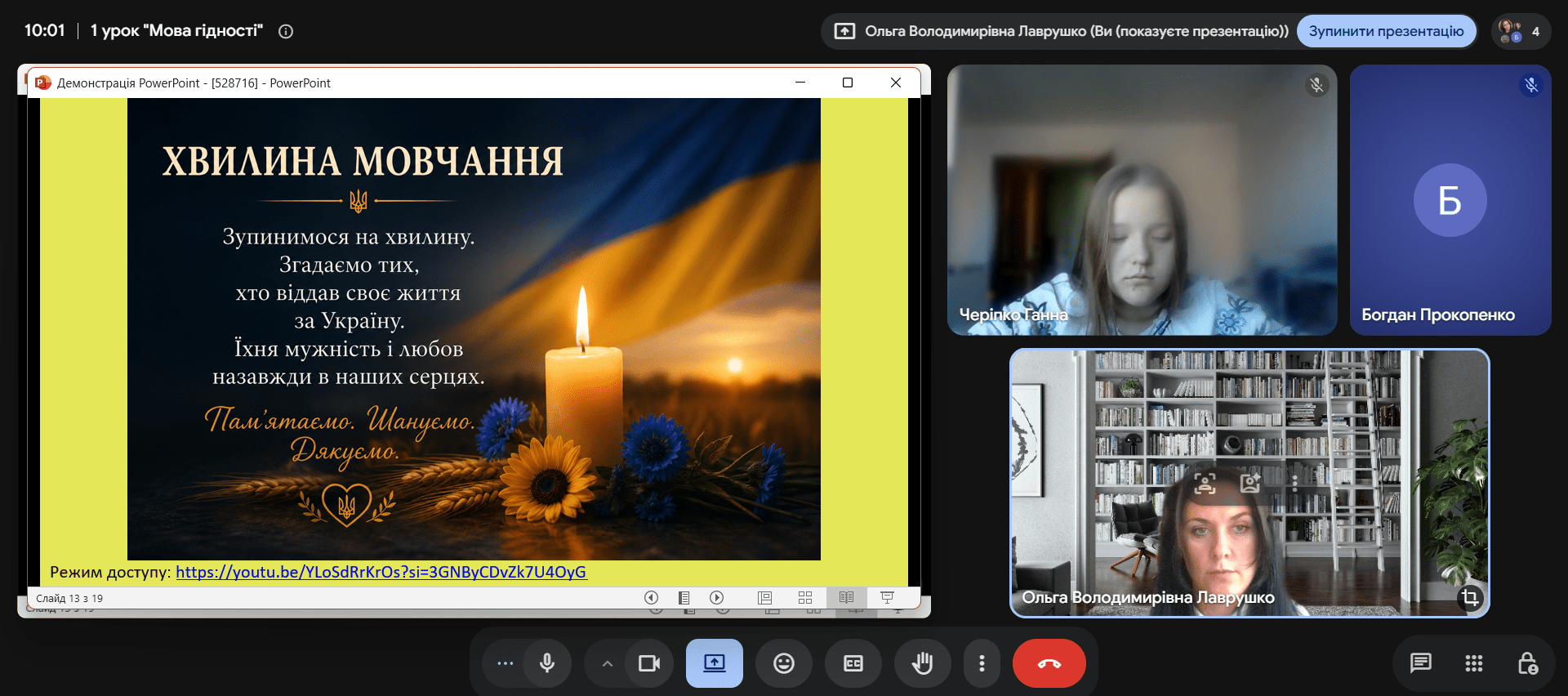Switch to reading view in PowerPoint
The width and height of the screenshot is (1568, 696).
(x=846, y=598)
